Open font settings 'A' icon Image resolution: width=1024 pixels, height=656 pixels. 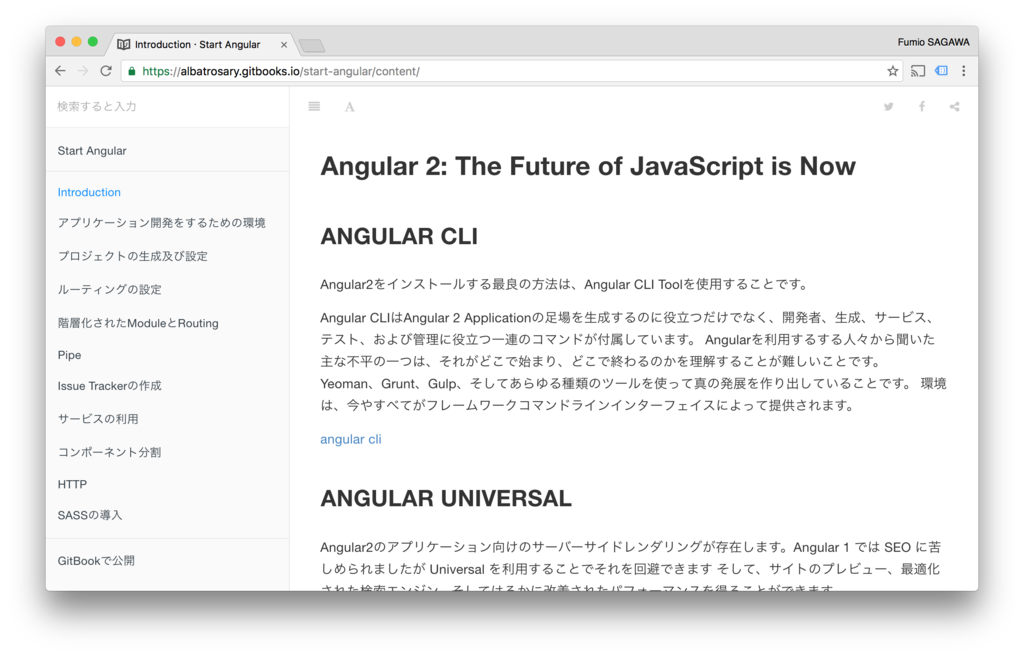[x=349, y=107]
